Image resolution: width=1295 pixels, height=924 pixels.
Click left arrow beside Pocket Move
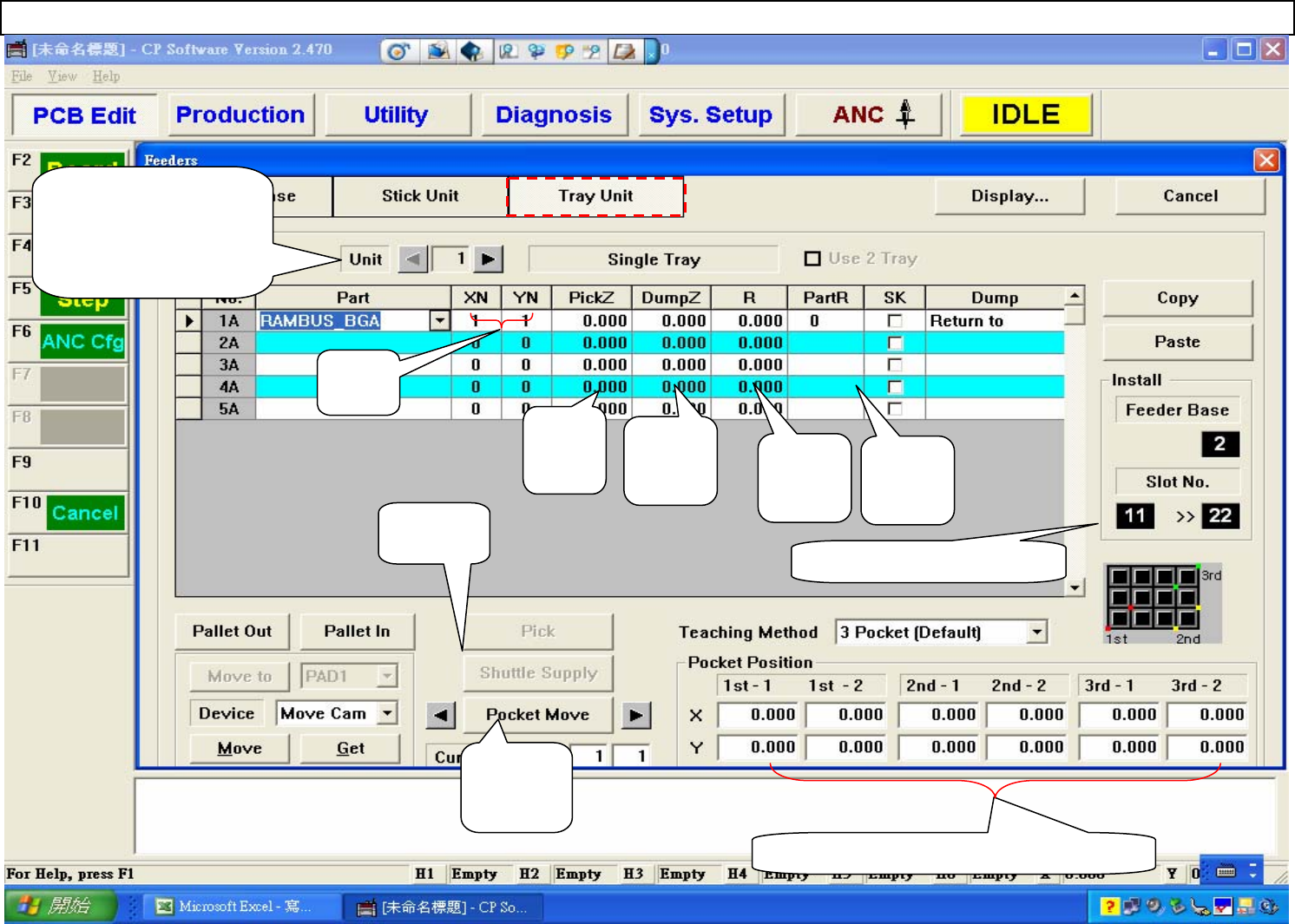click(441, 716)
